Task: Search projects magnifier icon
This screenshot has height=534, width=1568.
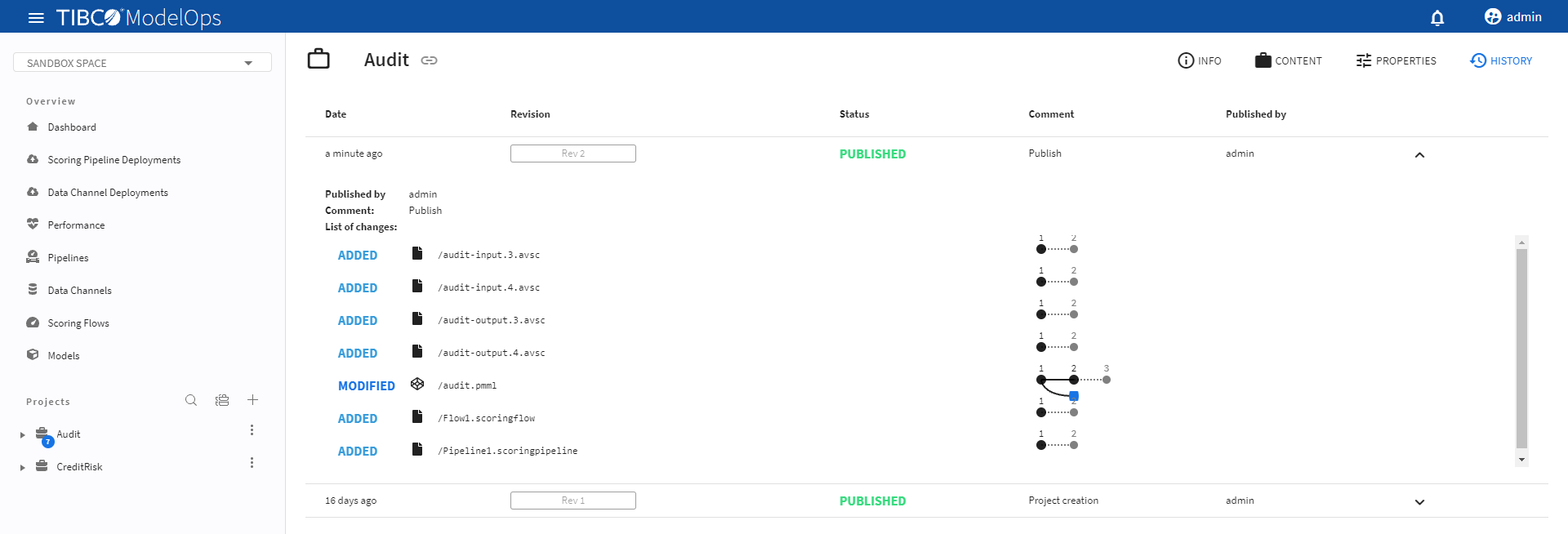Action: 191,400
